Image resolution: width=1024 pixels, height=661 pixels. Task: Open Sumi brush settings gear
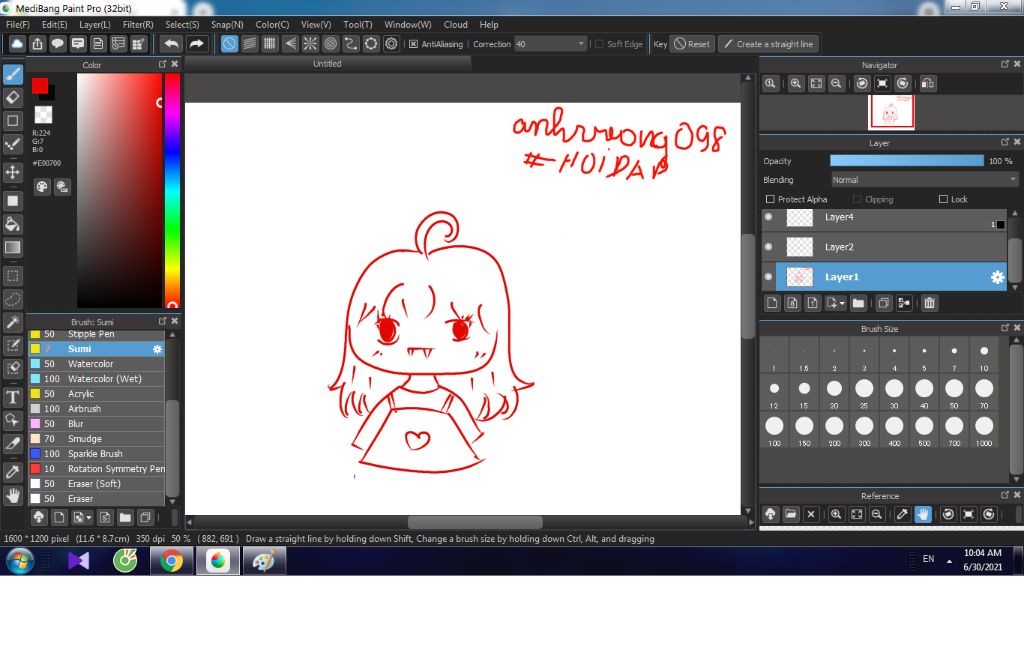(x=157, y=349)
